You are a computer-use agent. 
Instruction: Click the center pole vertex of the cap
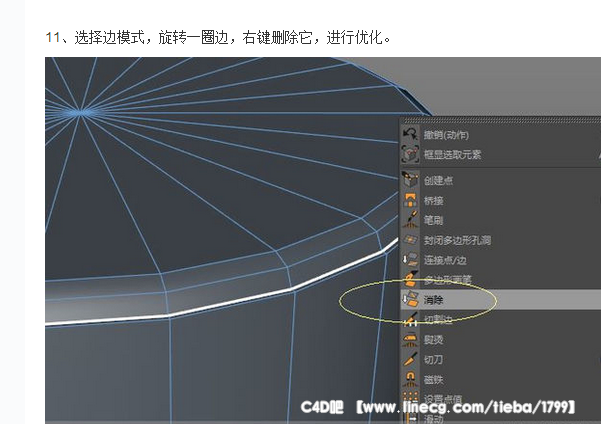(81, 108)
